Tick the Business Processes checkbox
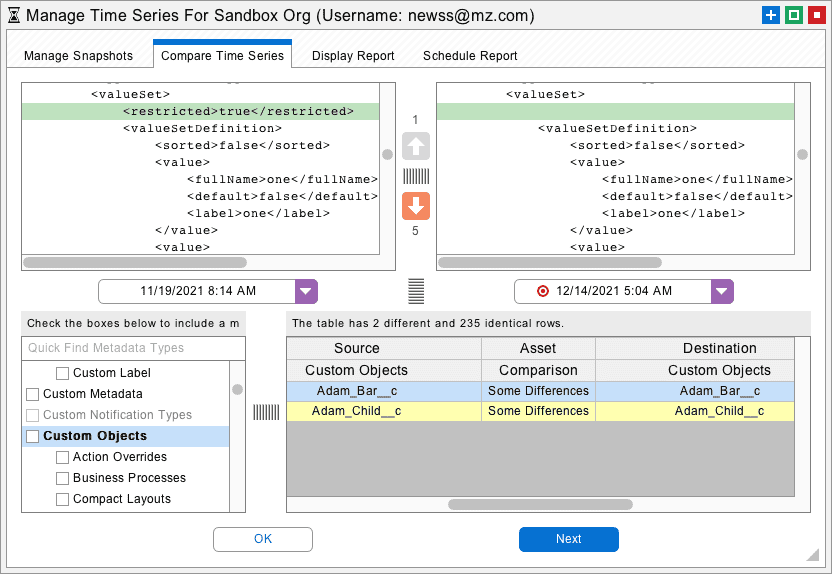 click(x=62, y=478)
